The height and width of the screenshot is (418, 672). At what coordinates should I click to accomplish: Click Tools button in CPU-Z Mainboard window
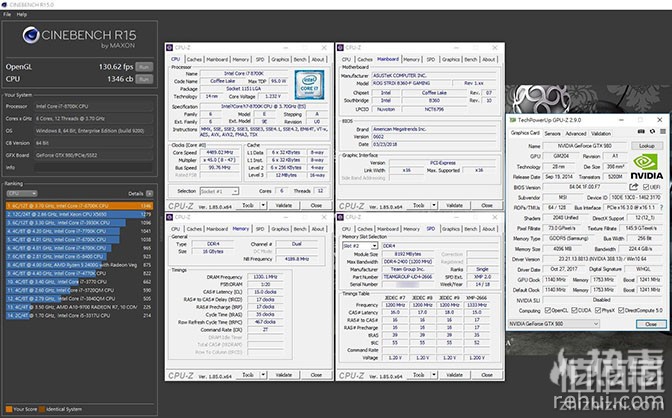[x=418, y=205]
